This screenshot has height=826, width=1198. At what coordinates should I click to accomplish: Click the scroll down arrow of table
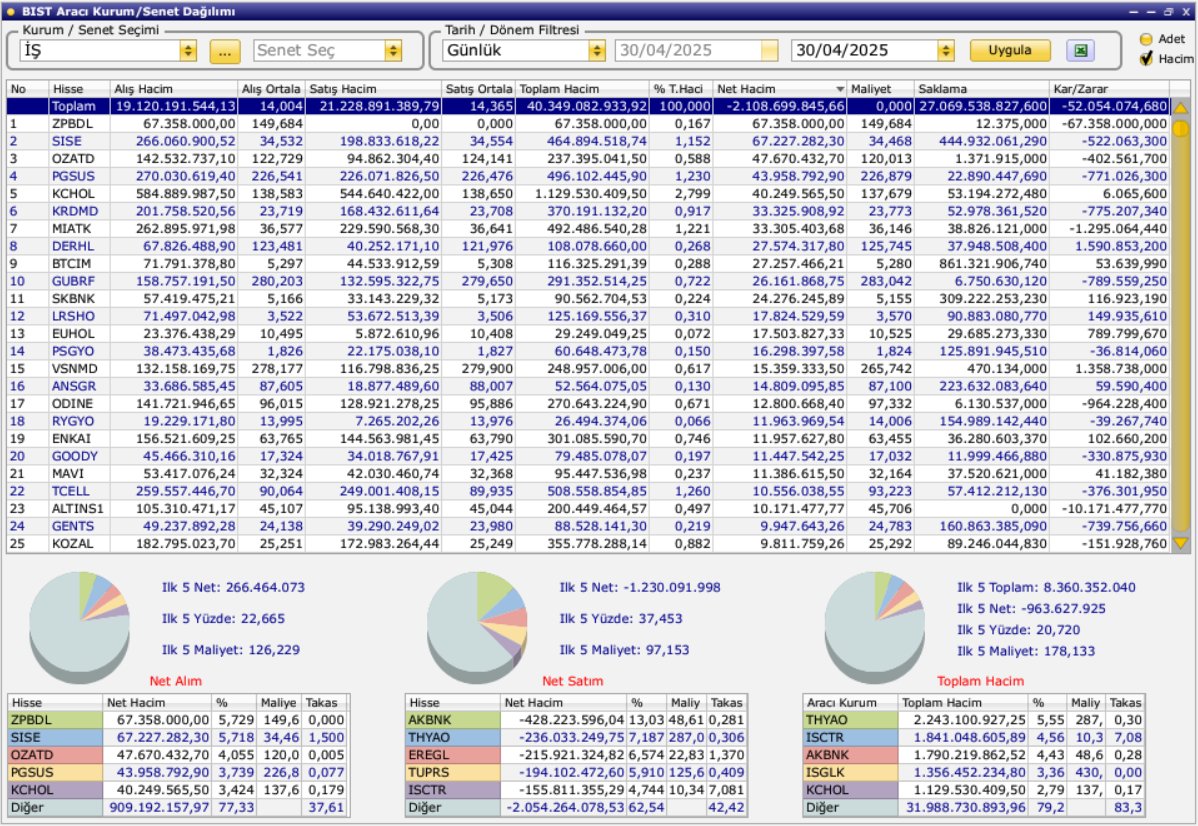click(1180, 543)
